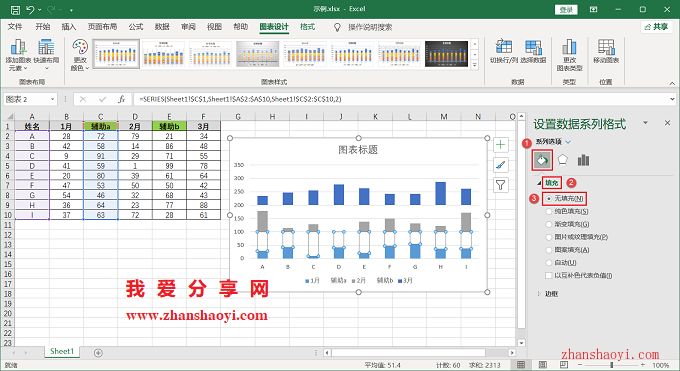The width and height of the screenshot is (680, 371).
Task: Switch to the Sheet1 tab
Action: point(62,351)
